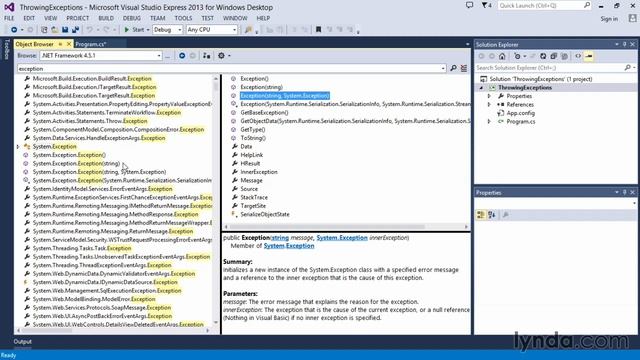Click the search magnifier in Object Browser
640x360 pixels.
click(453, 68)
